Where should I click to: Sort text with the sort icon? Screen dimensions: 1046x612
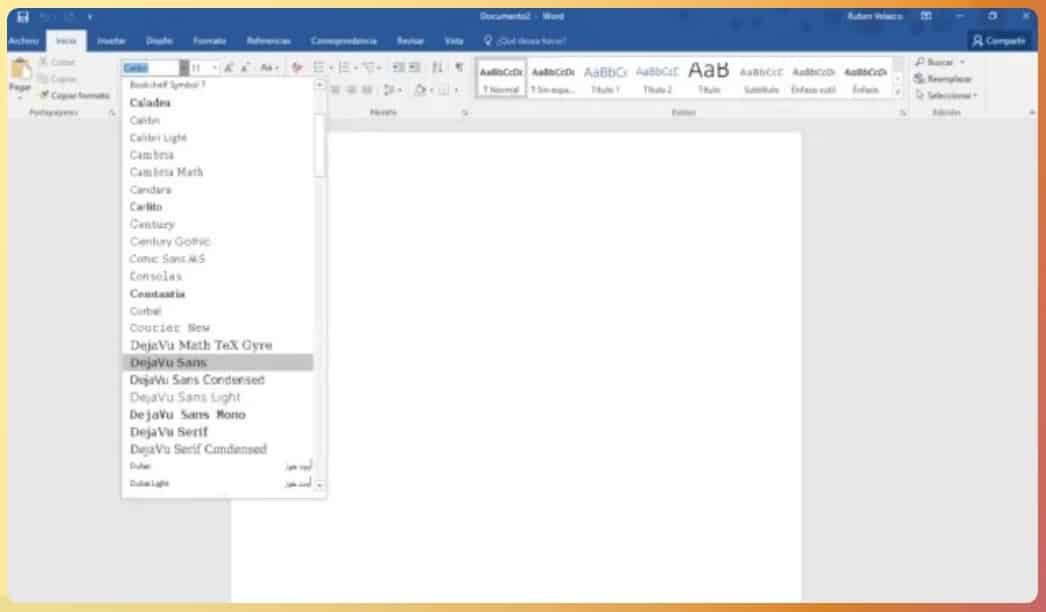click(437, 67)
